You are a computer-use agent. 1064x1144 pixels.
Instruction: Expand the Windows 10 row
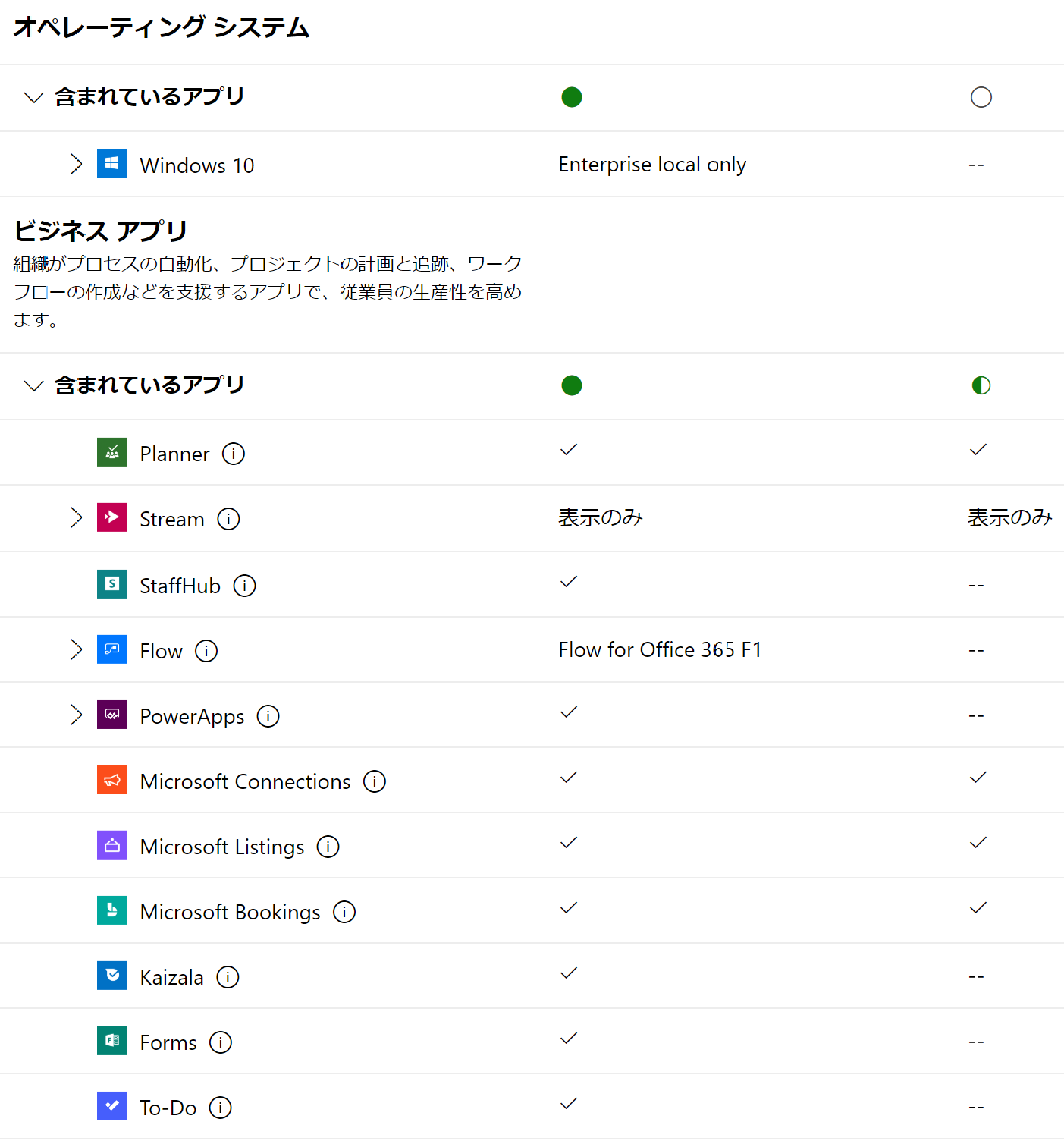(x=76, y=164)
